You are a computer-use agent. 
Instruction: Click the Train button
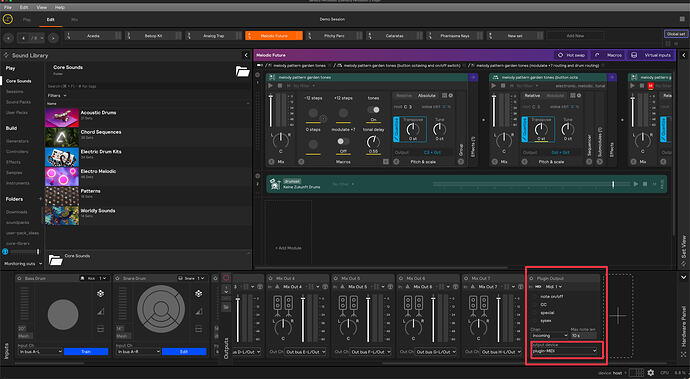pyautogui.click(x=86, y=352)
